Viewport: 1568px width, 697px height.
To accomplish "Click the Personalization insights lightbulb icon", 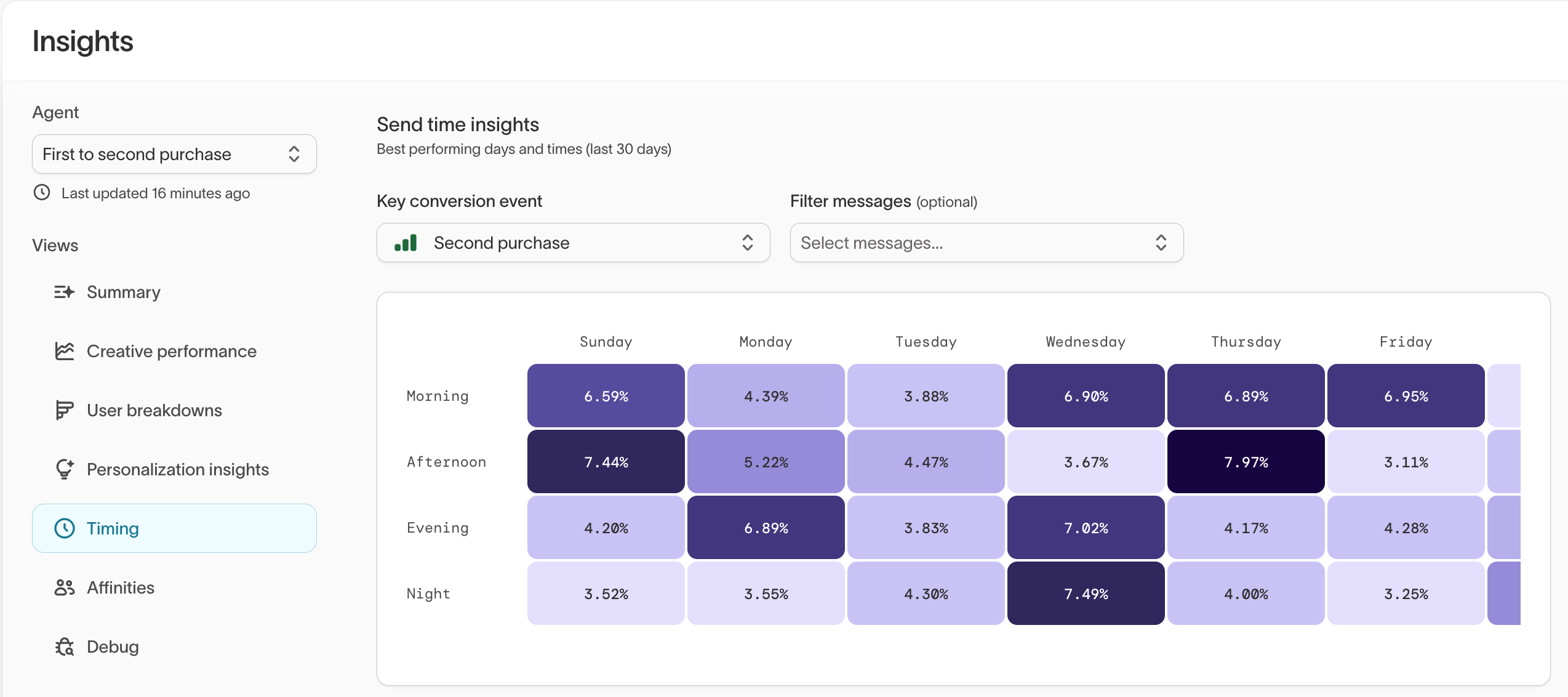I will [x=64, y=469].
